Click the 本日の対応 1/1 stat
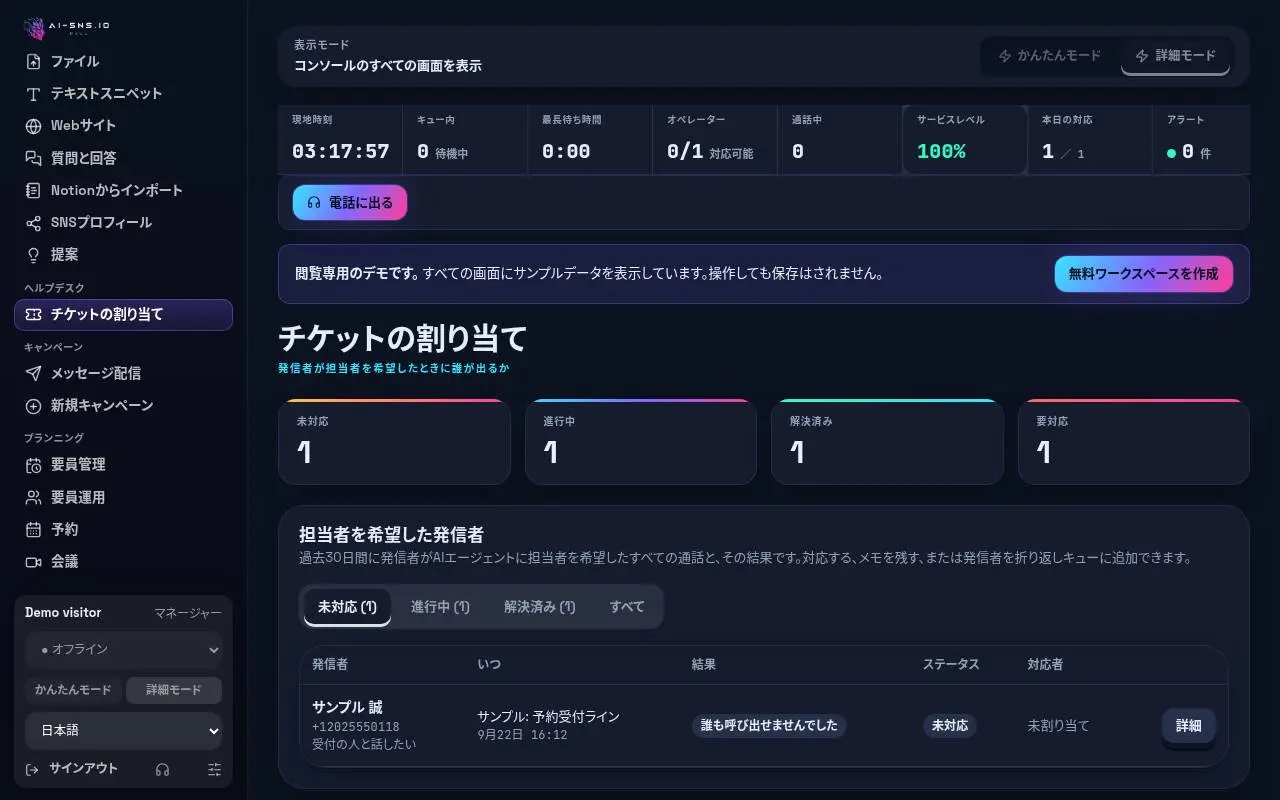The width and height of the screenshot is (1280, 800). (x=1090, y=140)
